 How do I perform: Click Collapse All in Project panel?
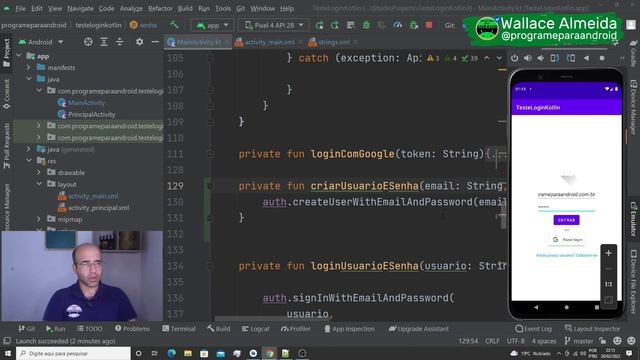coord(119,42)
